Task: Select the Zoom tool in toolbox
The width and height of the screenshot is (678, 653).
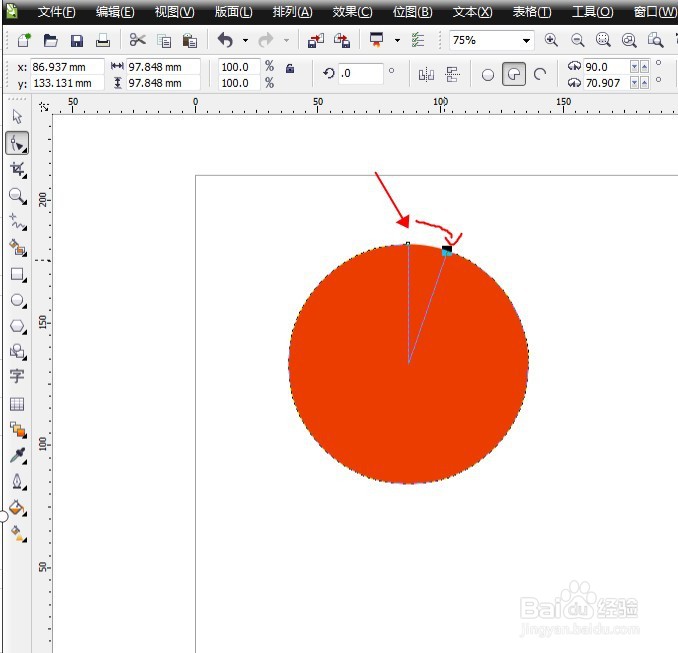Action: (18, 196)
